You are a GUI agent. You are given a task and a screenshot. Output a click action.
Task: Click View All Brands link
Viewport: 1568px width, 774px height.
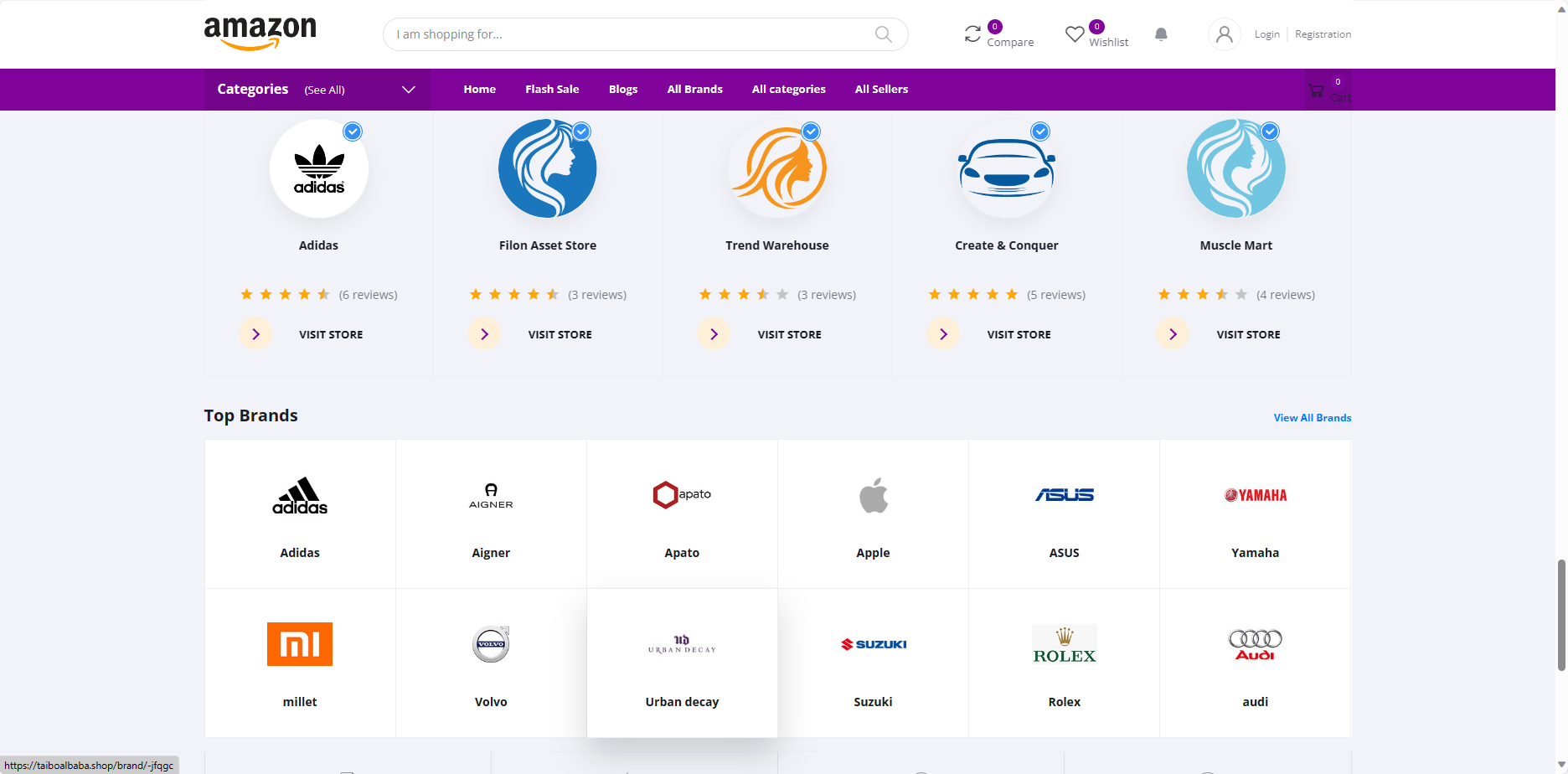1312,418
